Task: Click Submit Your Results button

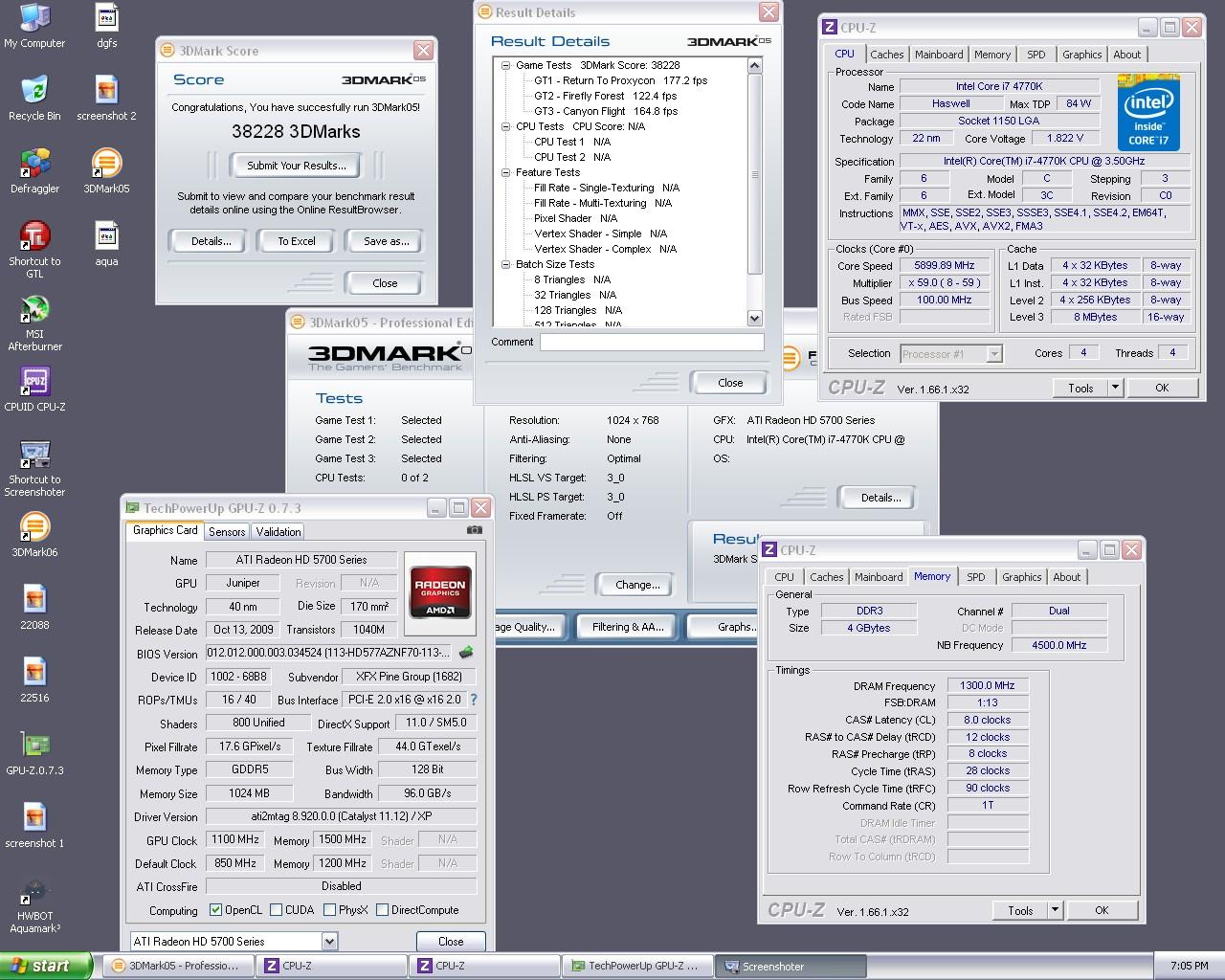Action: 297,166
